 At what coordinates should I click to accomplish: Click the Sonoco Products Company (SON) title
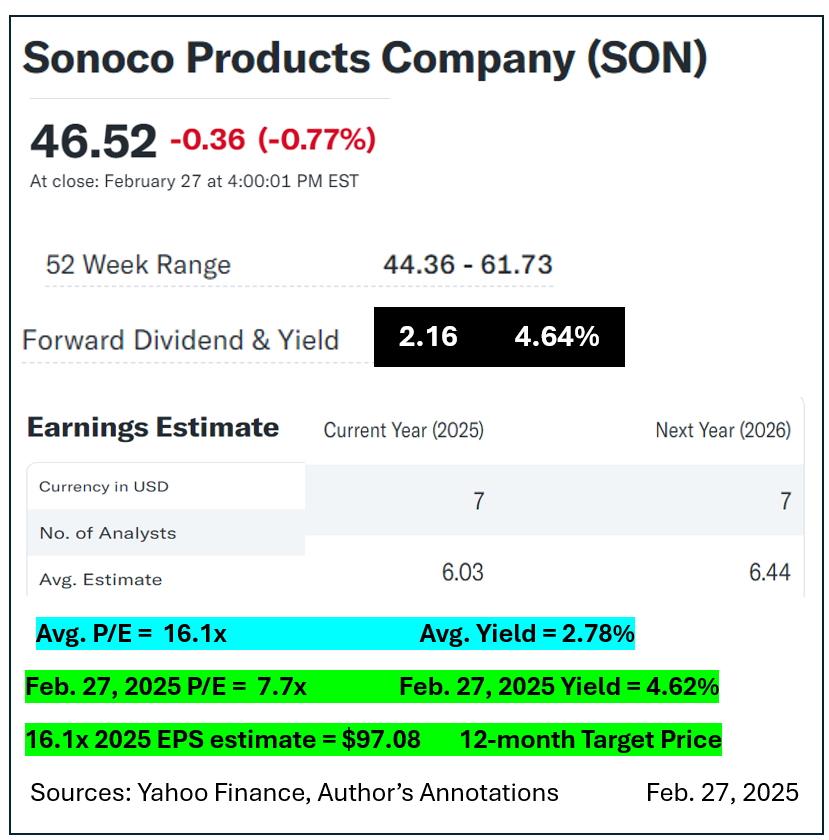[365, 59]
